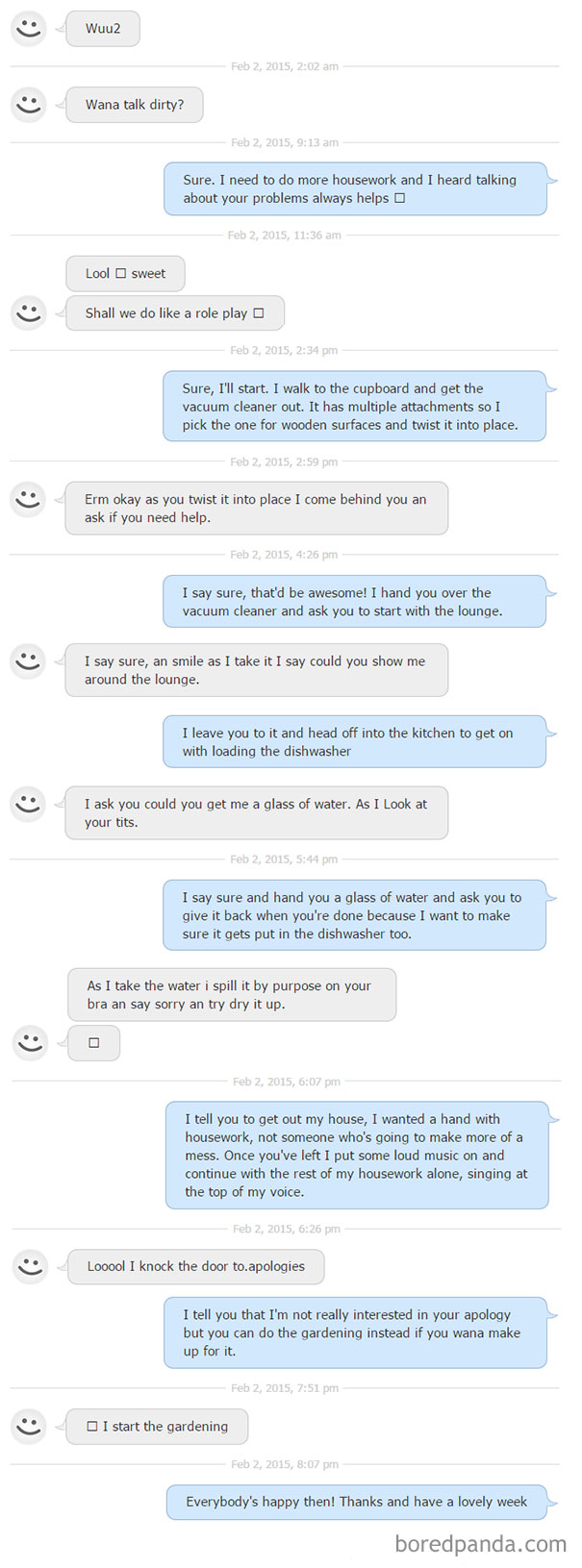The height and width of the screenshot is (1568, 582).
Task: Open the 'Wuu2' message bubble
Action: (x=102, y=28)
